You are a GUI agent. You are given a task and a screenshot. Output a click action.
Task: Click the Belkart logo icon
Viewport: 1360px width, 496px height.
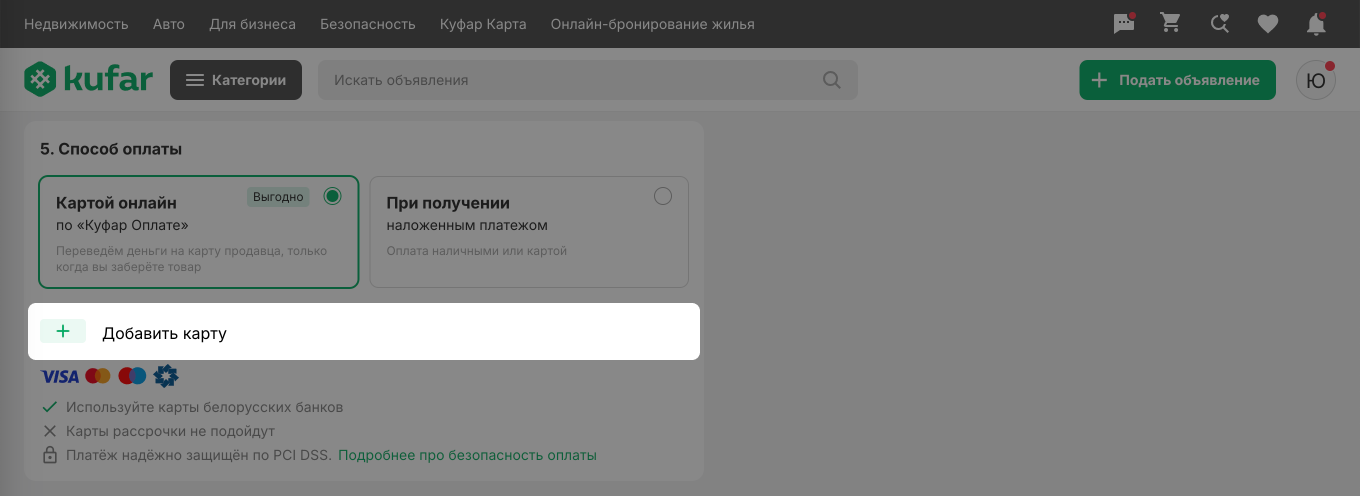166,376
